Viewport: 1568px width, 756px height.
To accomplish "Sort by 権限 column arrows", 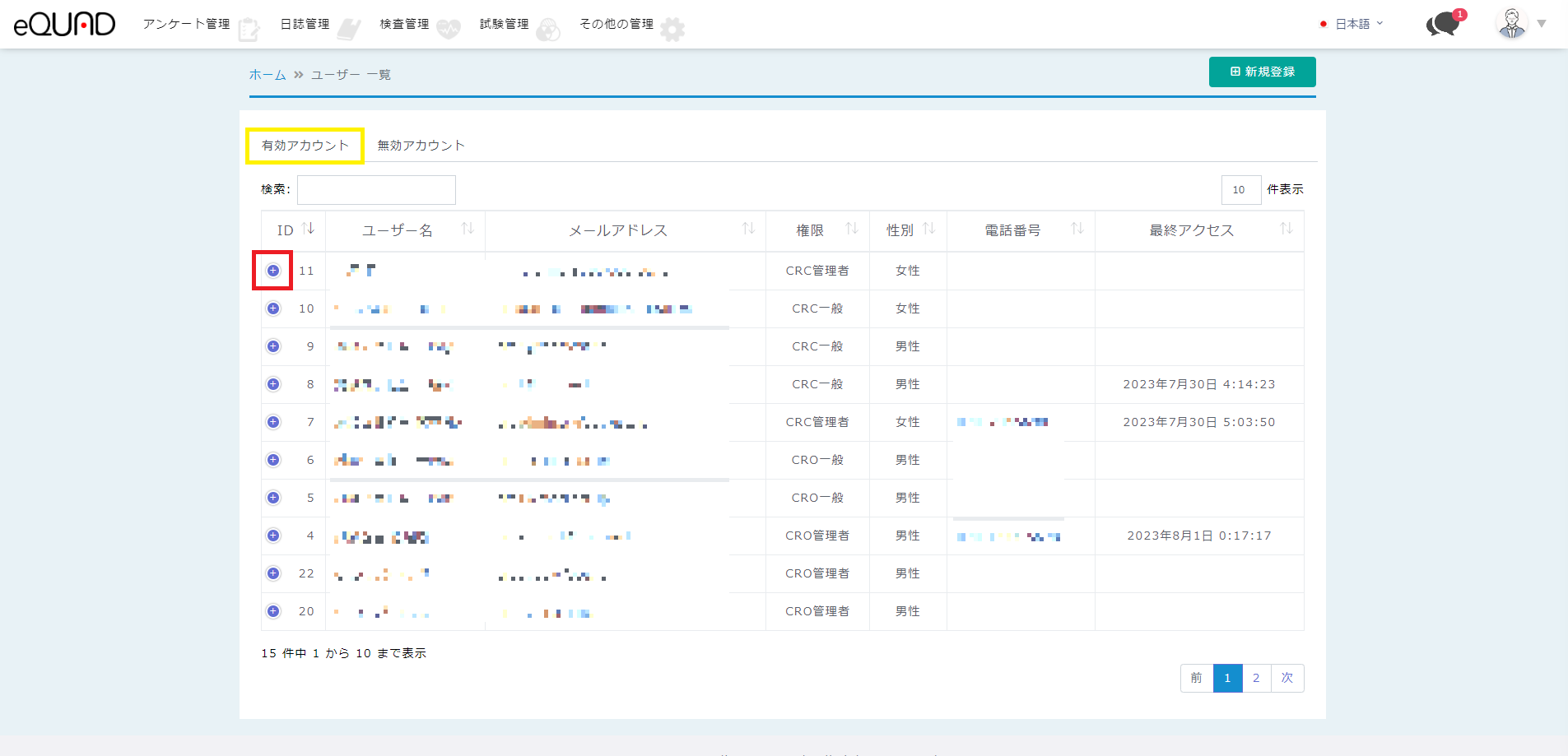I will (x=852, y=229).
